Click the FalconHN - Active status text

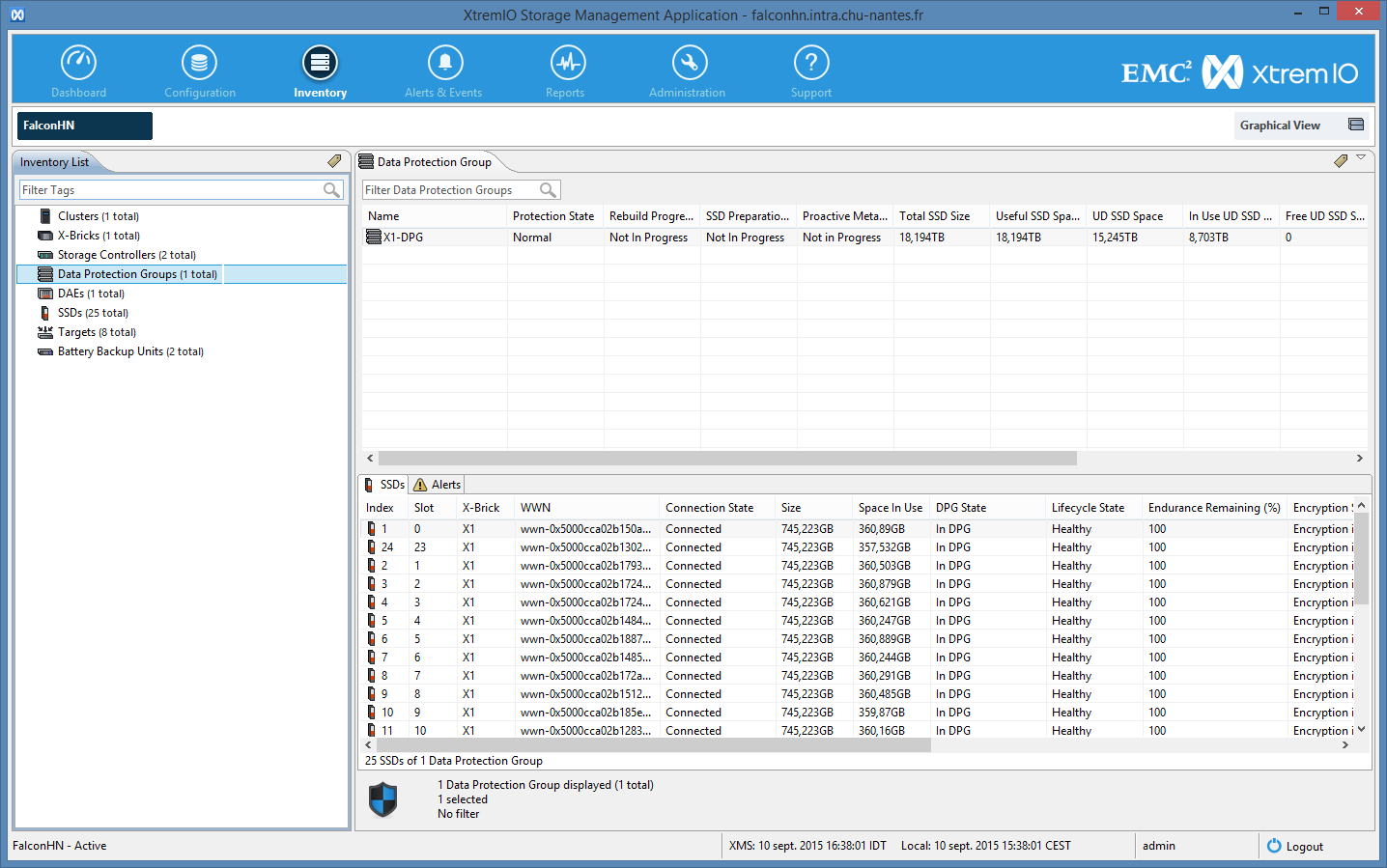point(60,846)
